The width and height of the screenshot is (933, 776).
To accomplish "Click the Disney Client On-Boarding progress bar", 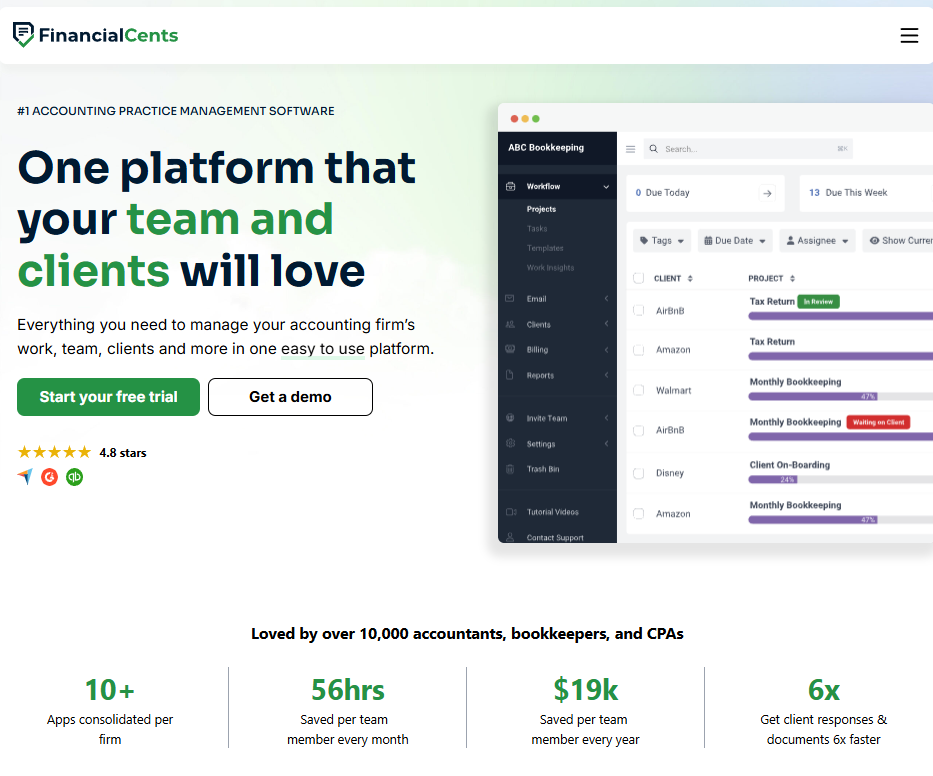I will [x=840, y=480].
